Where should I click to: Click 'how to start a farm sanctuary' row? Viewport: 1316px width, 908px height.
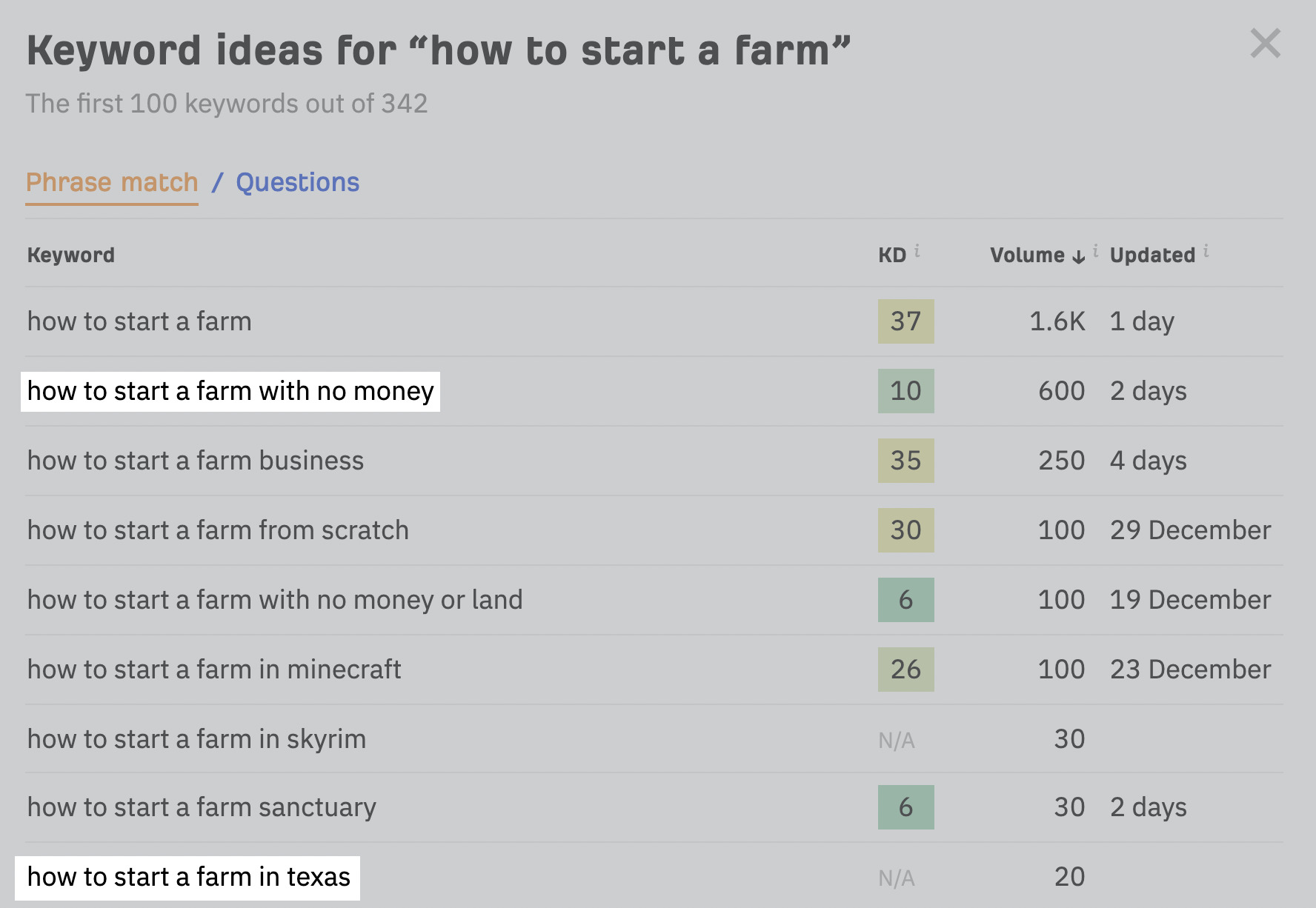click(201, 807)
